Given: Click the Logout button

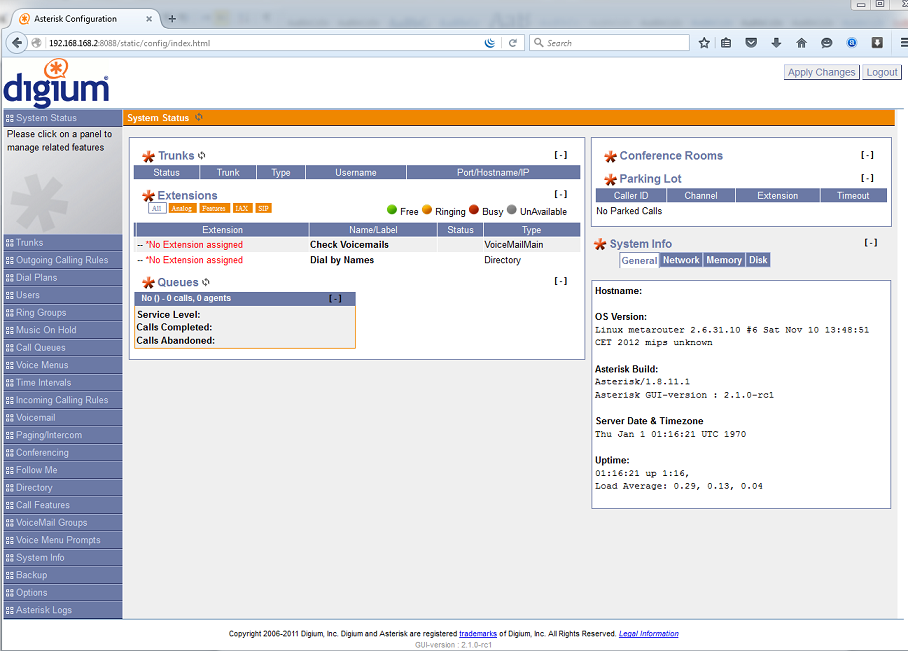Looking at the screenshot, I should pos(881,72).
